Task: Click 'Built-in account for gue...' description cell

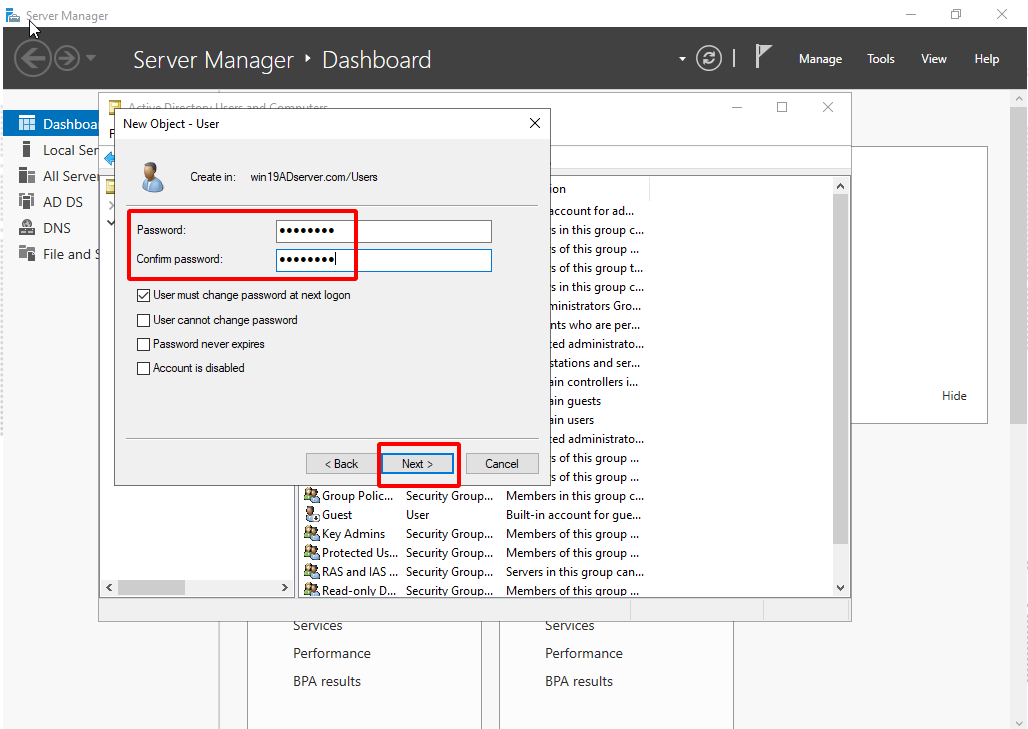Action: [x=574, y=515]
